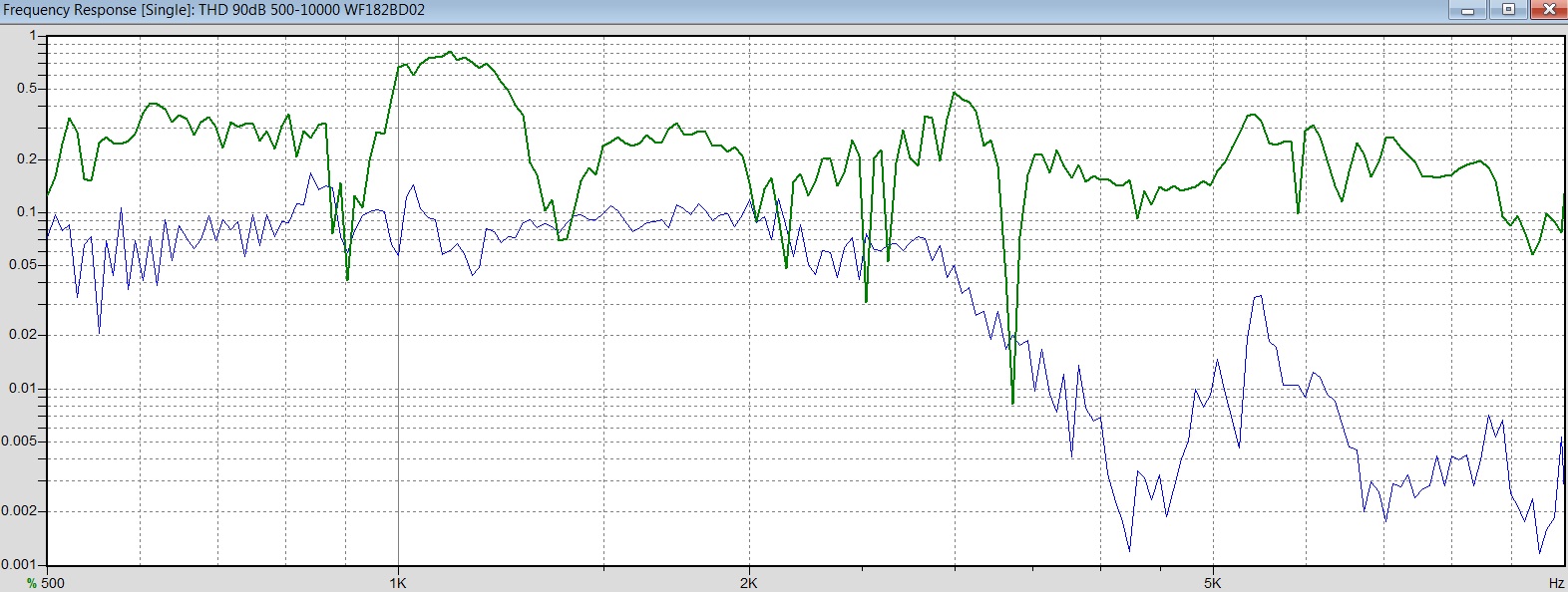Click the '0.005' Y-axis label
1568x592 pixels.
click(21, 442)
